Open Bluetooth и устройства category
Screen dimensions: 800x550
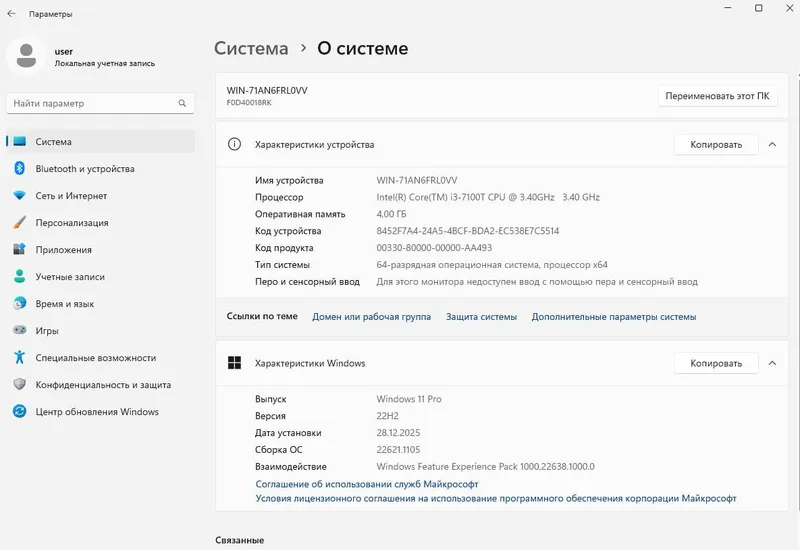point(101,168)
